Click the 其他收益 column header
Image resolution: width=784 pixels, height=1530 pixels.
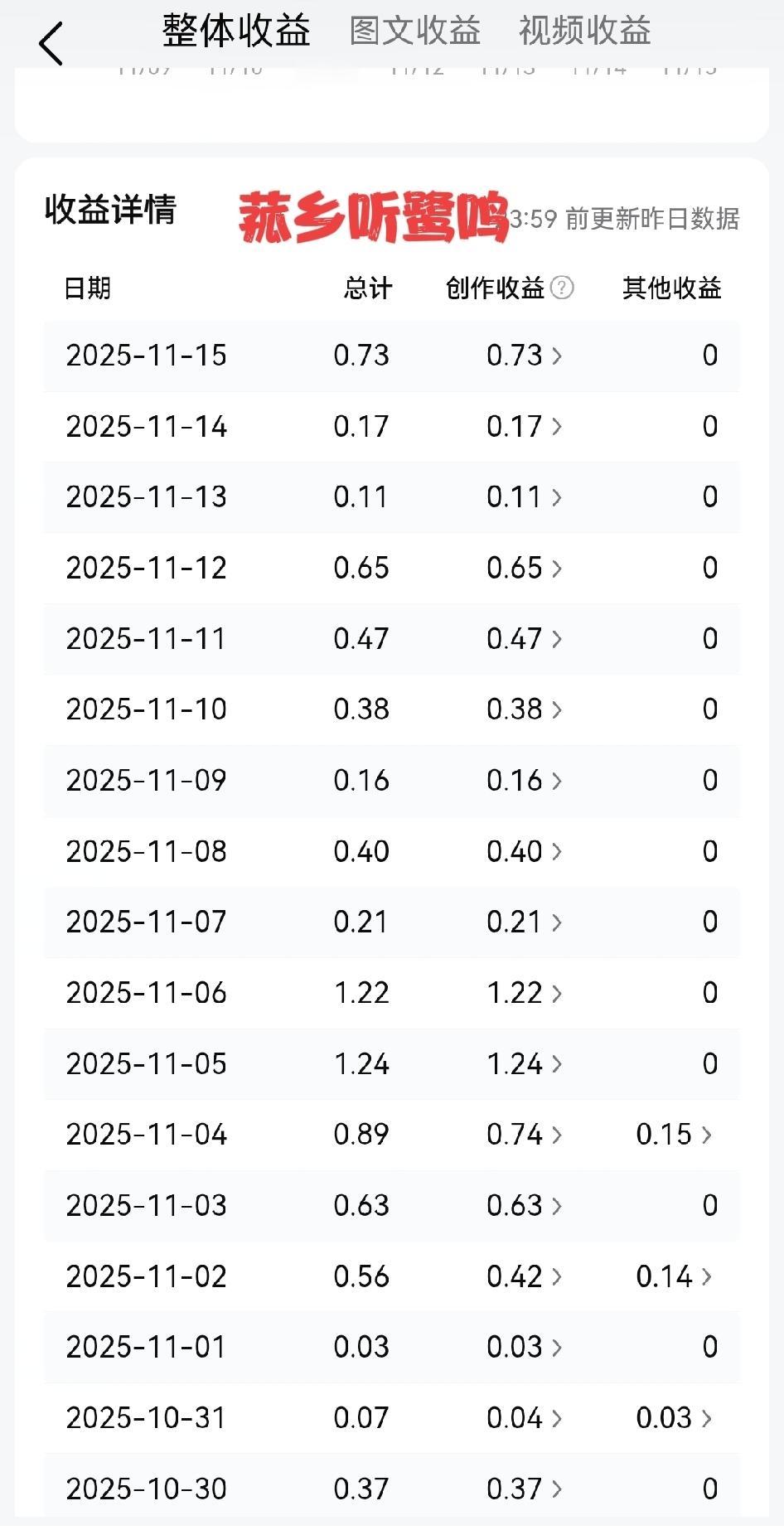tap(672, 288)
